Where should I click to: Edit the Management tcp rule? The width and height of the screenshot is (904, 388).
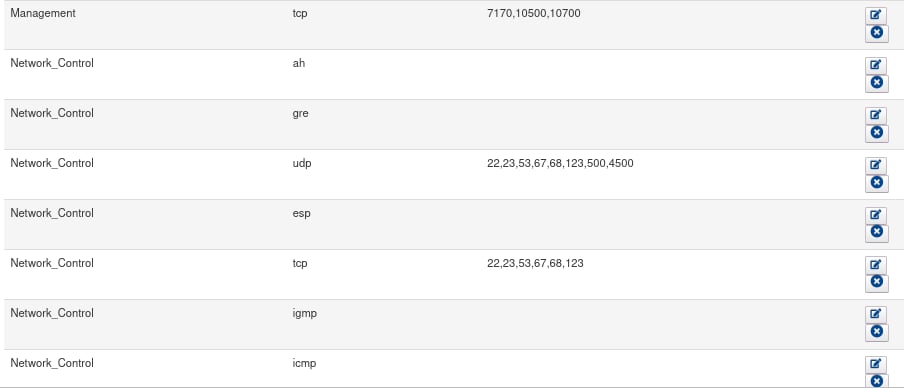[x=876, y=16]
